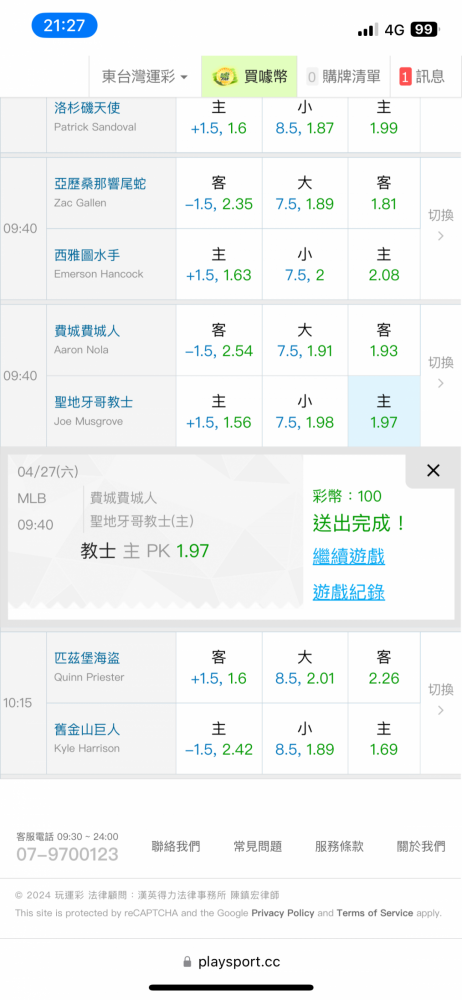Toggle 切換 for the 海盜 vs 巨人 game
This screenshot has width=462, height=1000.
pyautogui.click(x=441, y=700)
